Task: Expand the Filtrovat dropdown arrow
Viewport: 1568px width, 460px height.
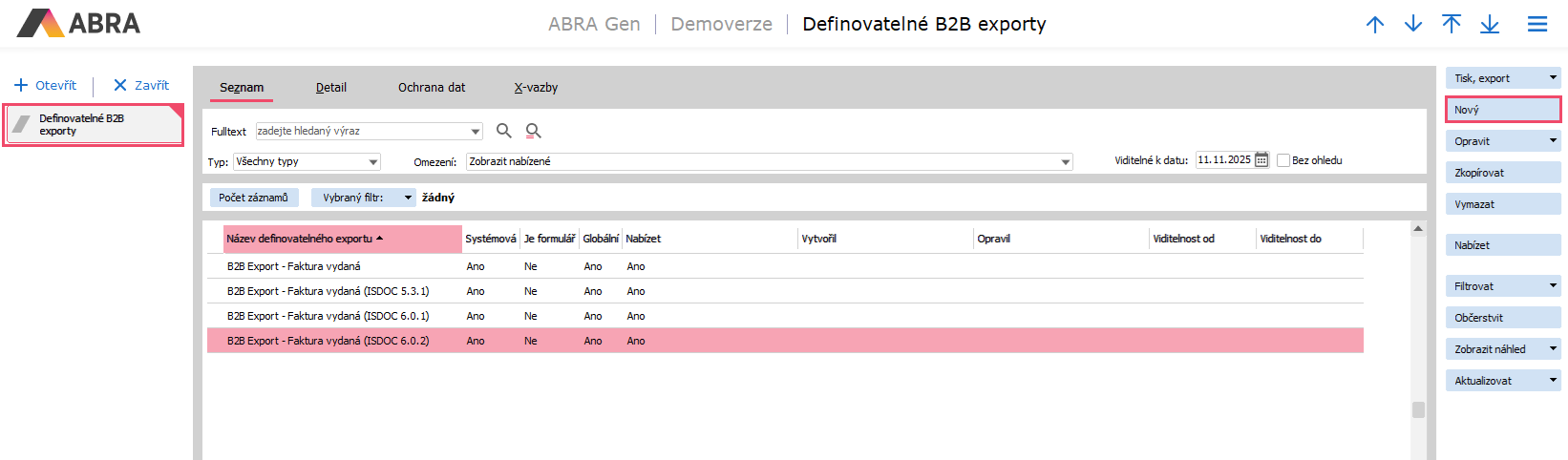Action: pyautogui.click(x=1553, y=286)
